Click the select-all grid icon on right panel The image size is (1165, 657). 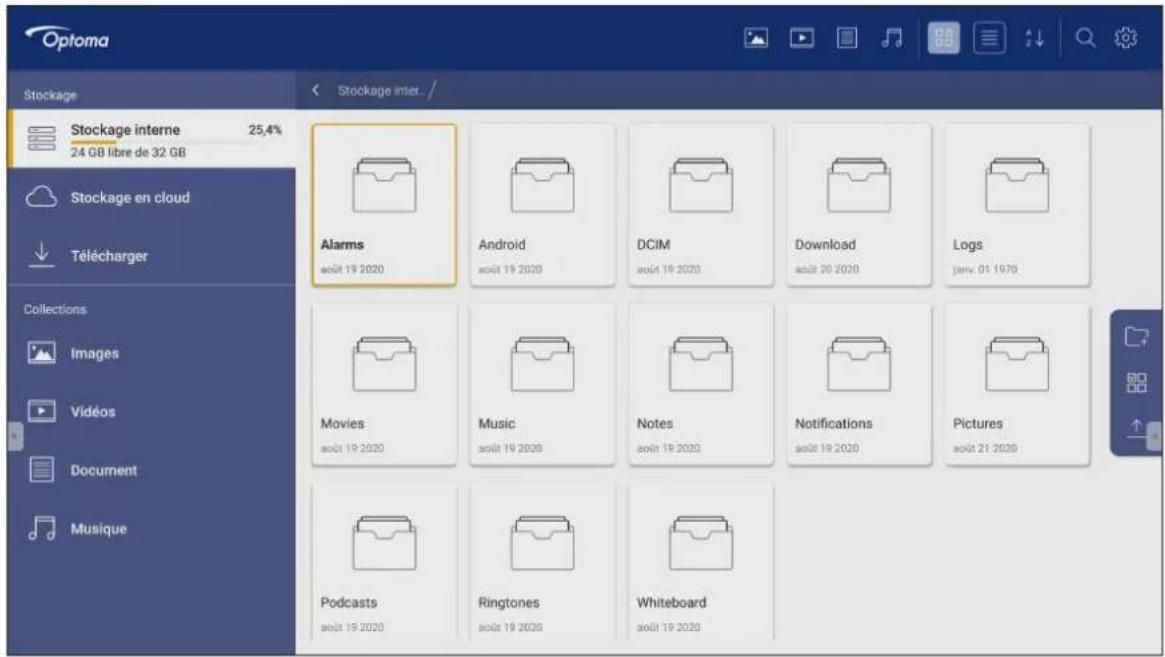pyautogui.click(x=1137, y=383)
